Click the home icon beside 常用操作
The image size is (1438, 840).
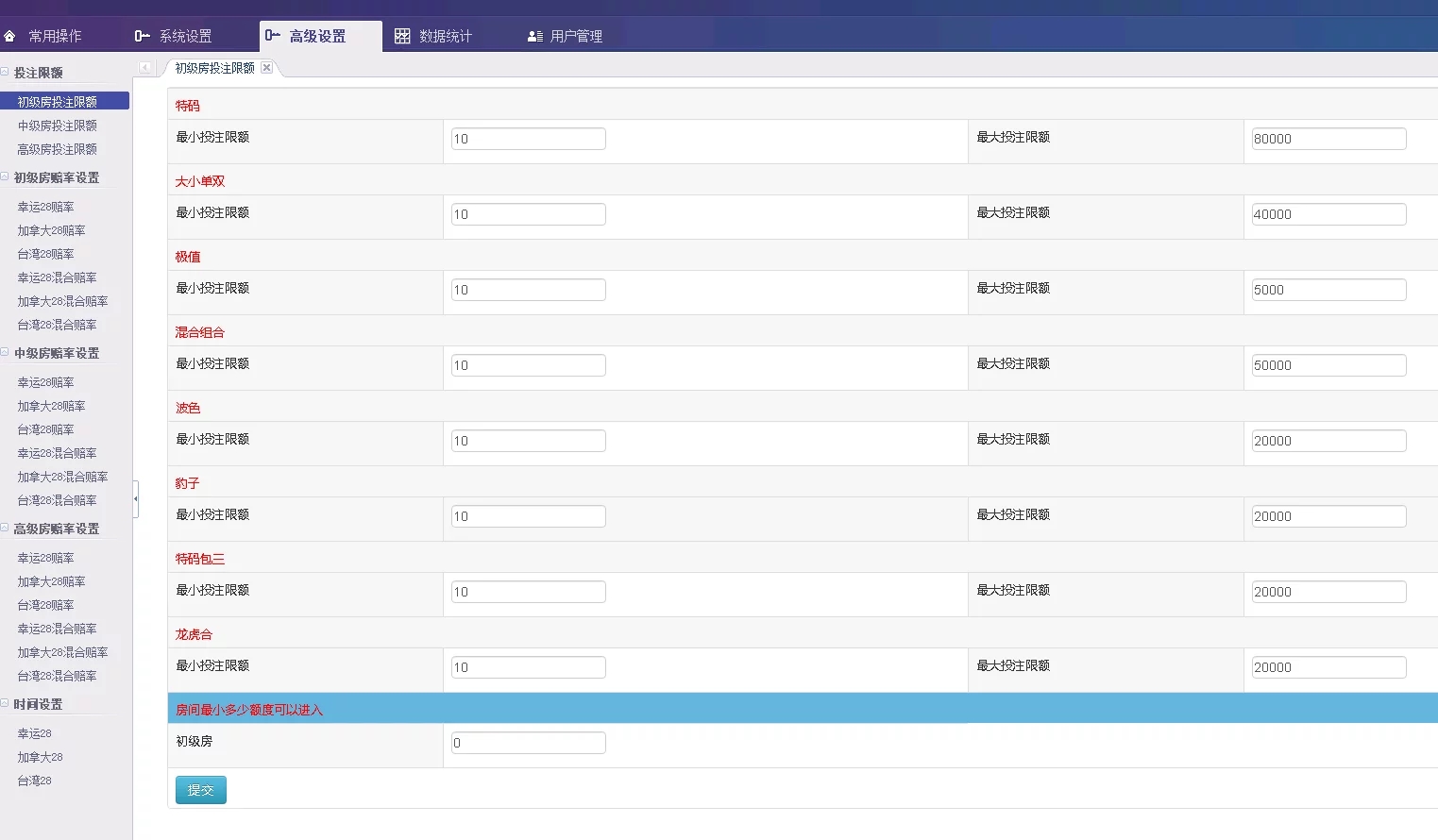[10, 37]
